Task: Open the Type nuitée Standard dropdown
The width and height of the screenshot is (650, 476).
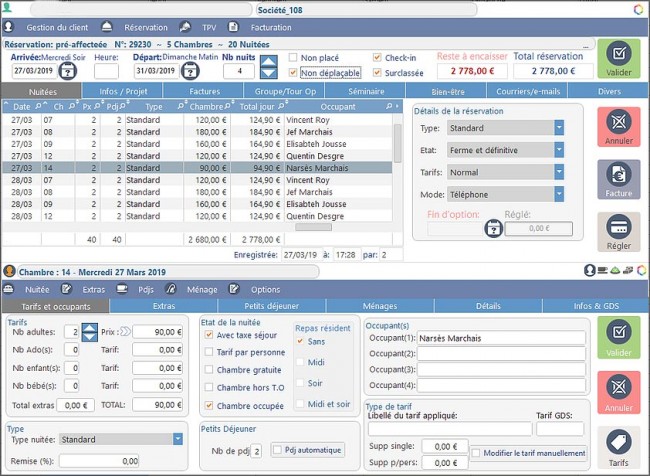Action: [x=178, y=439]
